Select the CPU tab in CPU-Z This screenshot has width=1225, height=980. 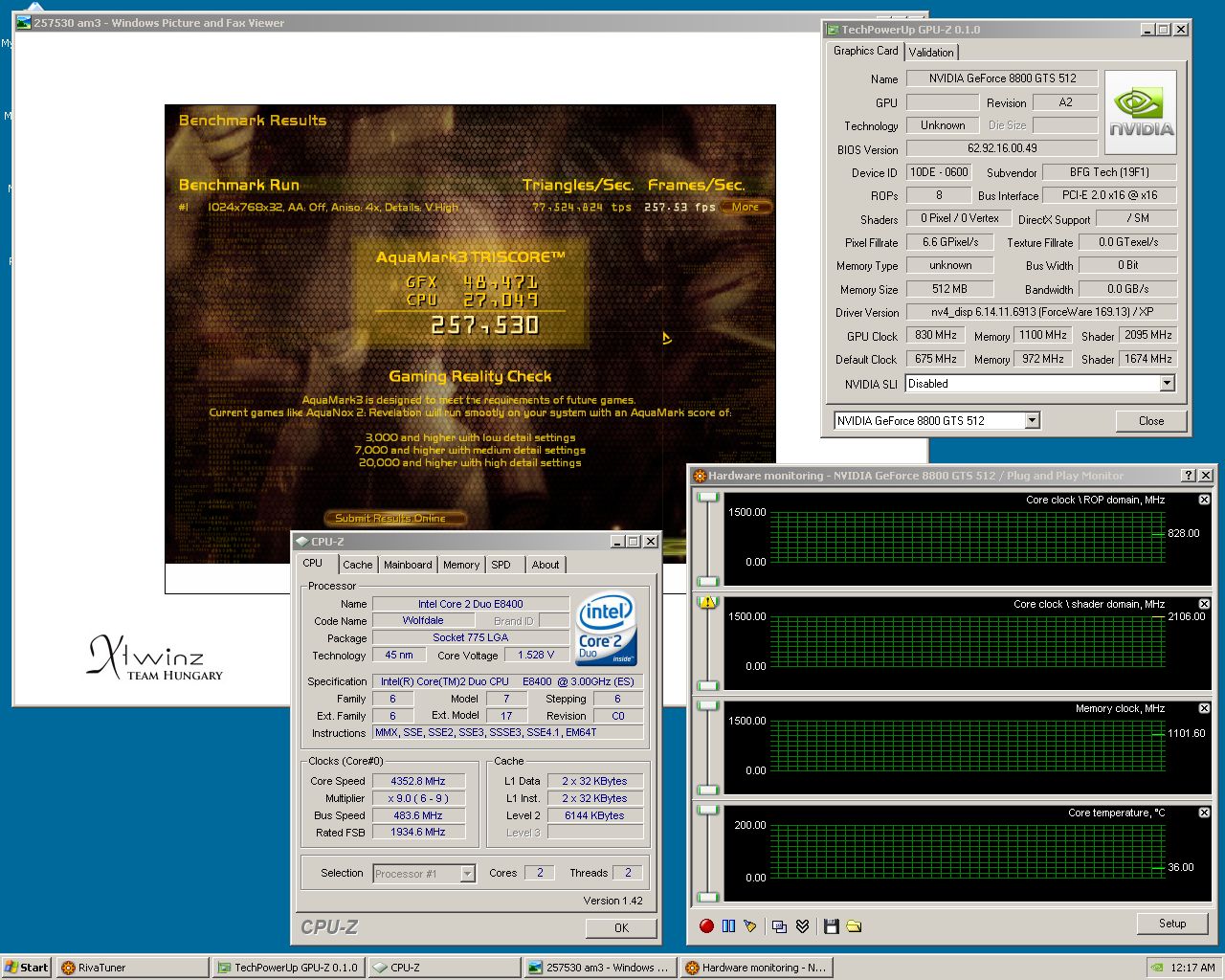[x=313, y=563]
